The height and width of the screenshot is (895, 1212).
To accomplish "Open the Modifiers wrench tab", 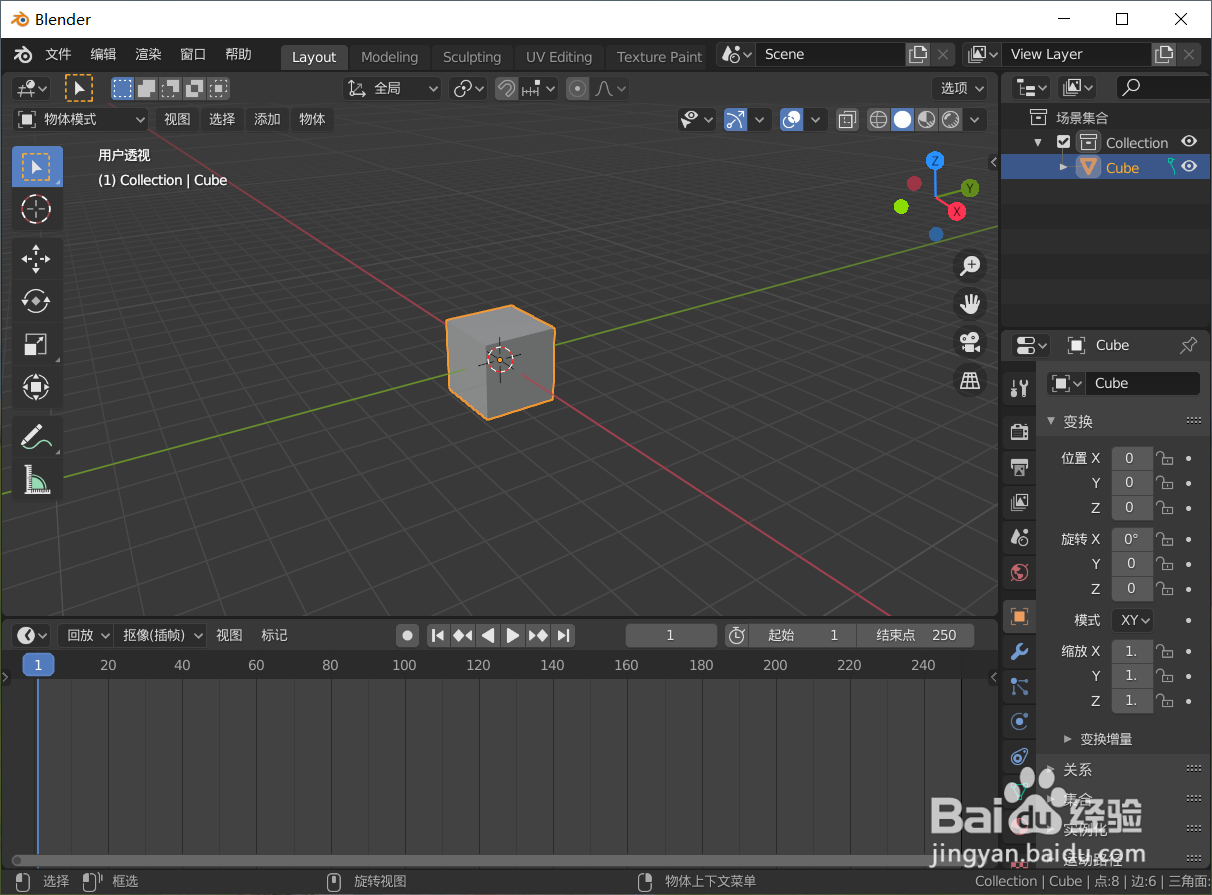I will tap(1019, 652).
